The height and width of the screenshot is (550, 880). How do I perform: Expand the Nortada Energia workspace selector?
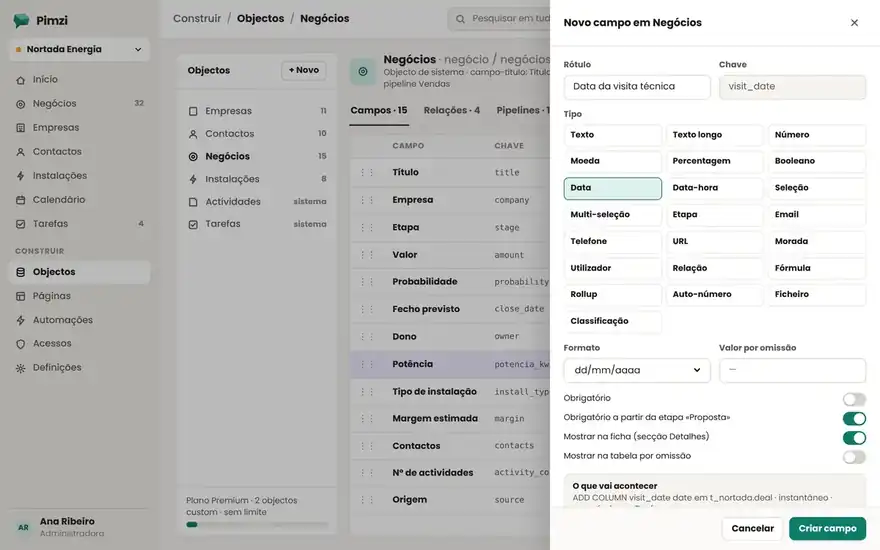tap(80, 49)
